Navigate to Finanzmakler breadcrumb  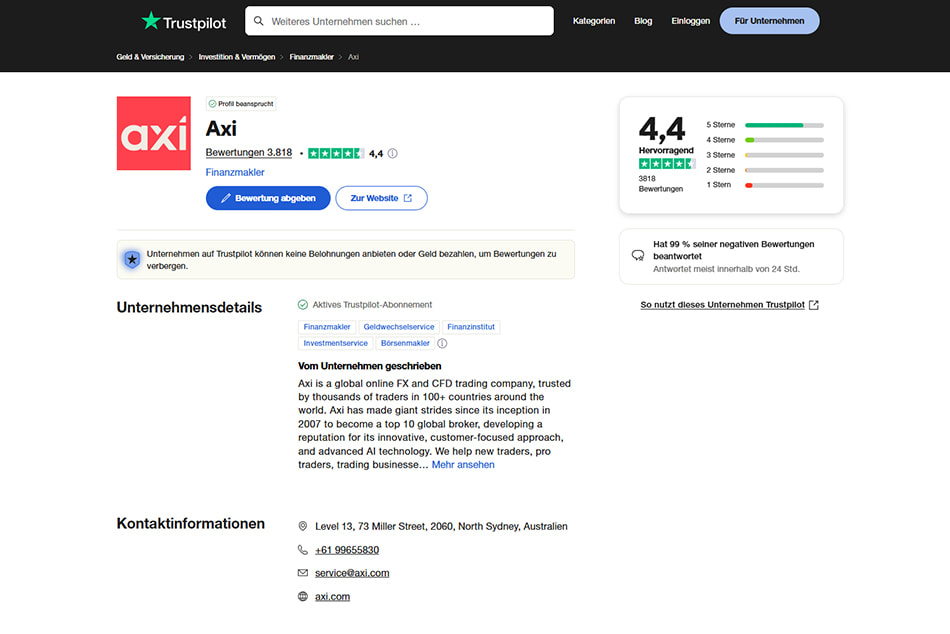311,57
